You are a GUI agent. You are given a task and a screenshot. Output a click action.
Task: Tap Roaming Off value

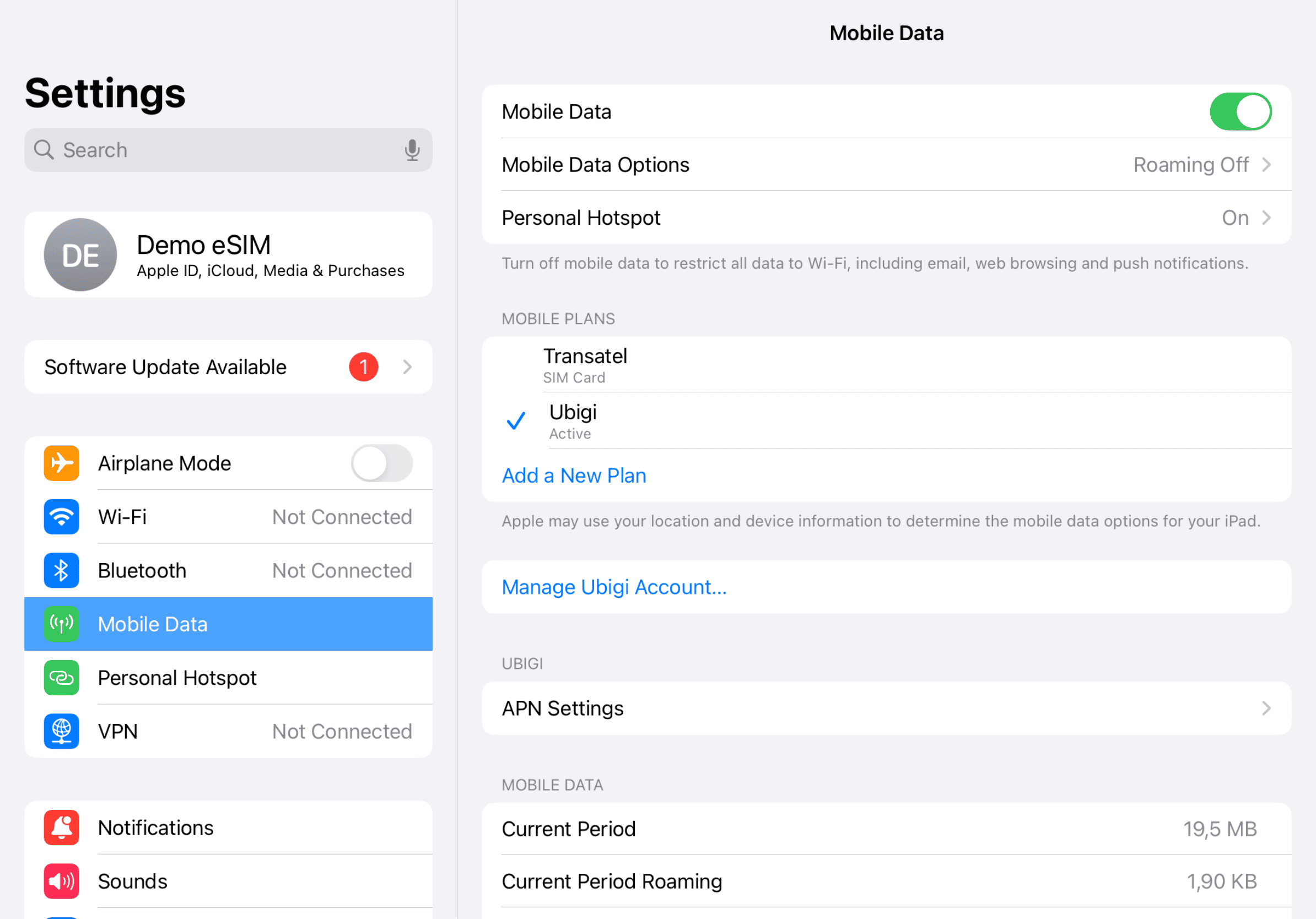click(x=1191, y=165)
